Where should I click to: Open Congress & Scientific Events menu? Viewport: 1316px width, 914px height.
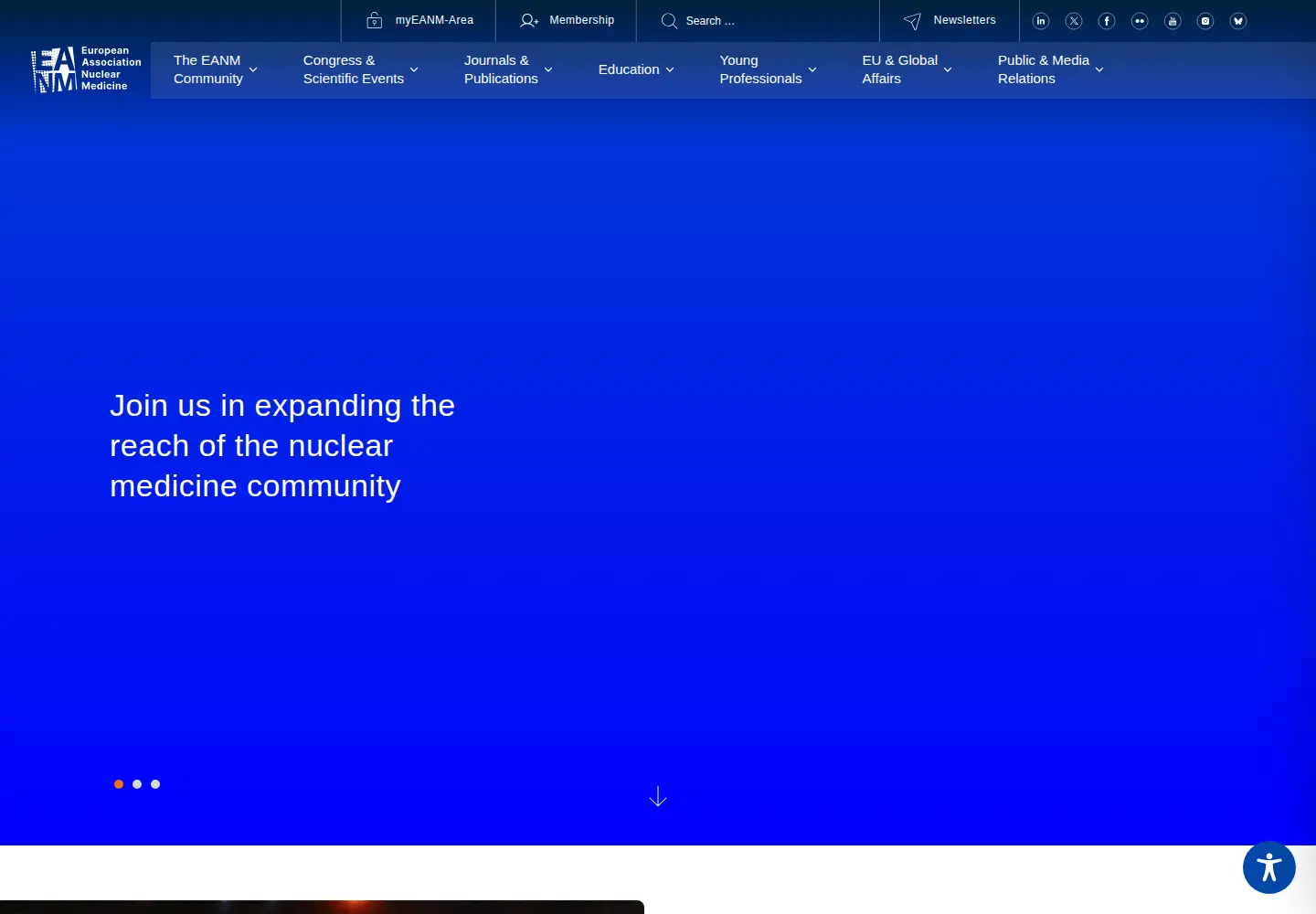tap(354, 69)
